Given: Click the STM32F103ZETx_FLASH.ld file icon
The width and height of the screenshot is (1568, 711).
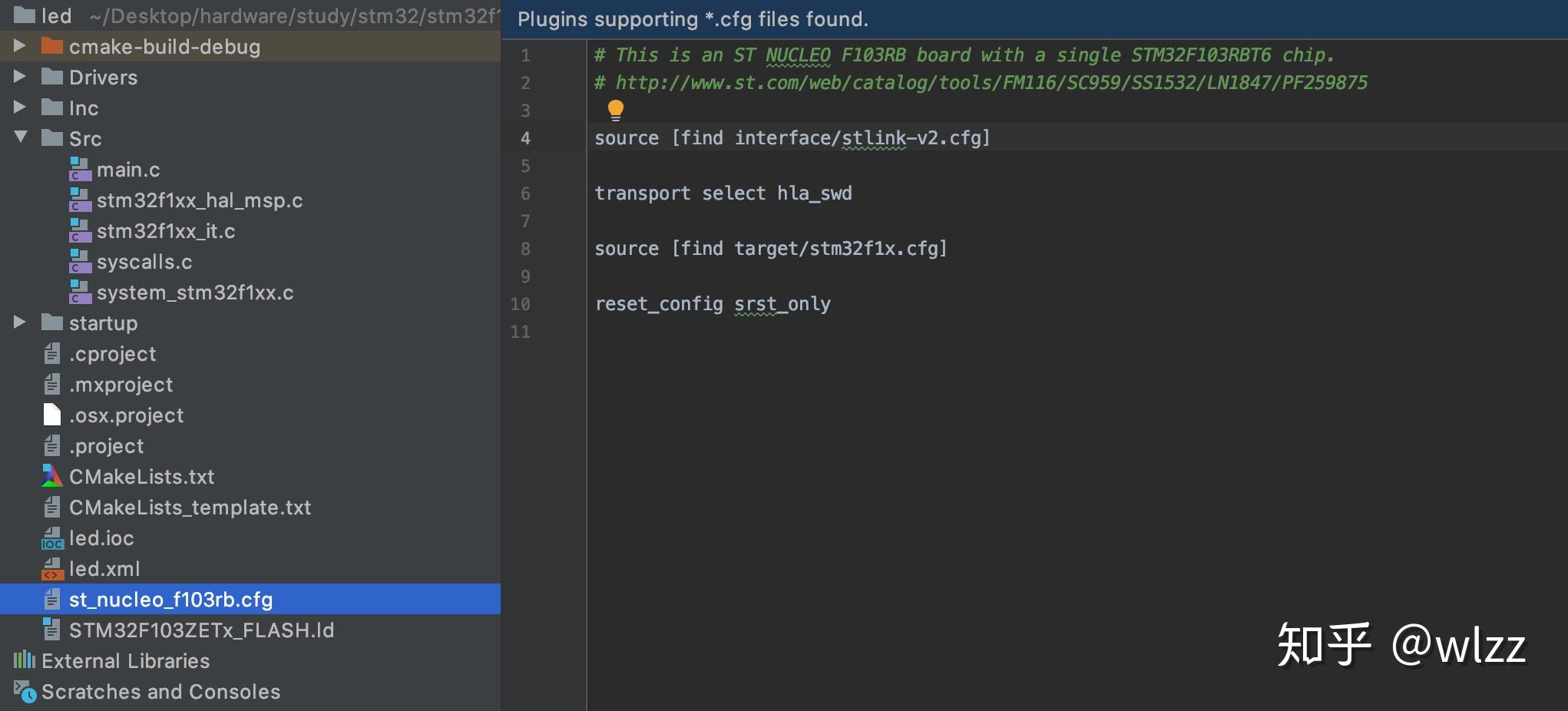Looking at the screenshot, I should pyautogui.click(x=51, y=630).
